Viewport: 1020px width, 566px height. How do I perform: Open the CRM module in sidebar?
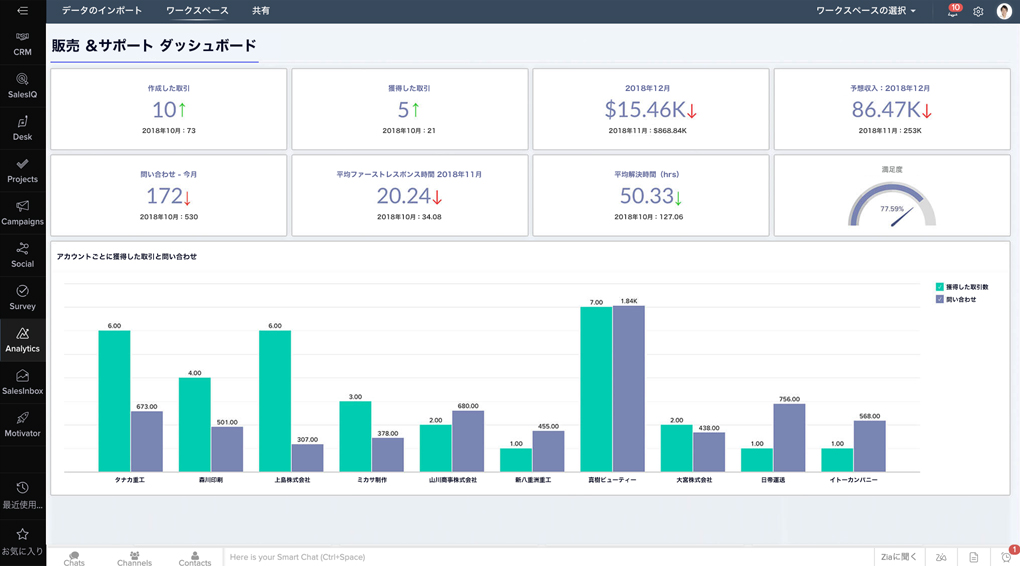coord(22,43)
